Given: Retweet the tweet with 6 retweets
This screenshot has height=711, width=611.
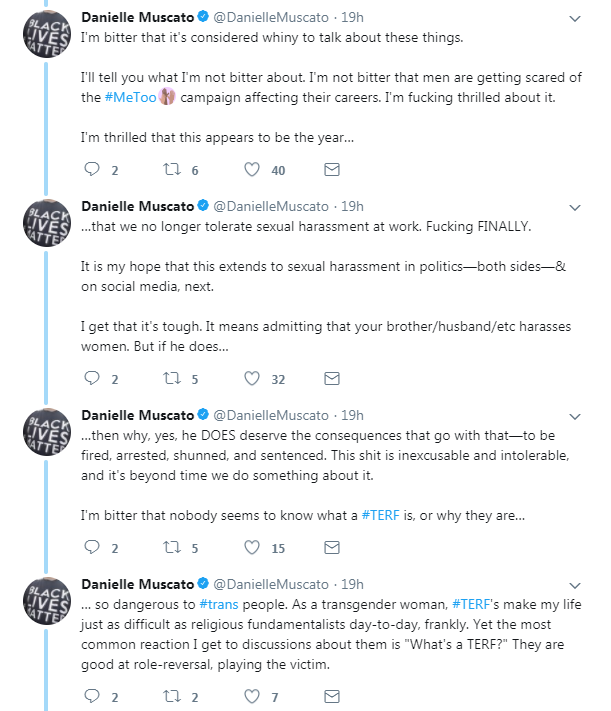Looking at the screenshot, I should tap(172, 170).
